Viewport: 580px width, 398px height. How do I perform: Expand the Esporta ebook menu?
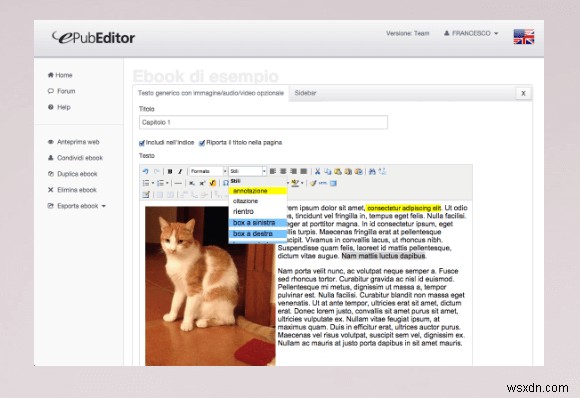click(x=77, y=206)
